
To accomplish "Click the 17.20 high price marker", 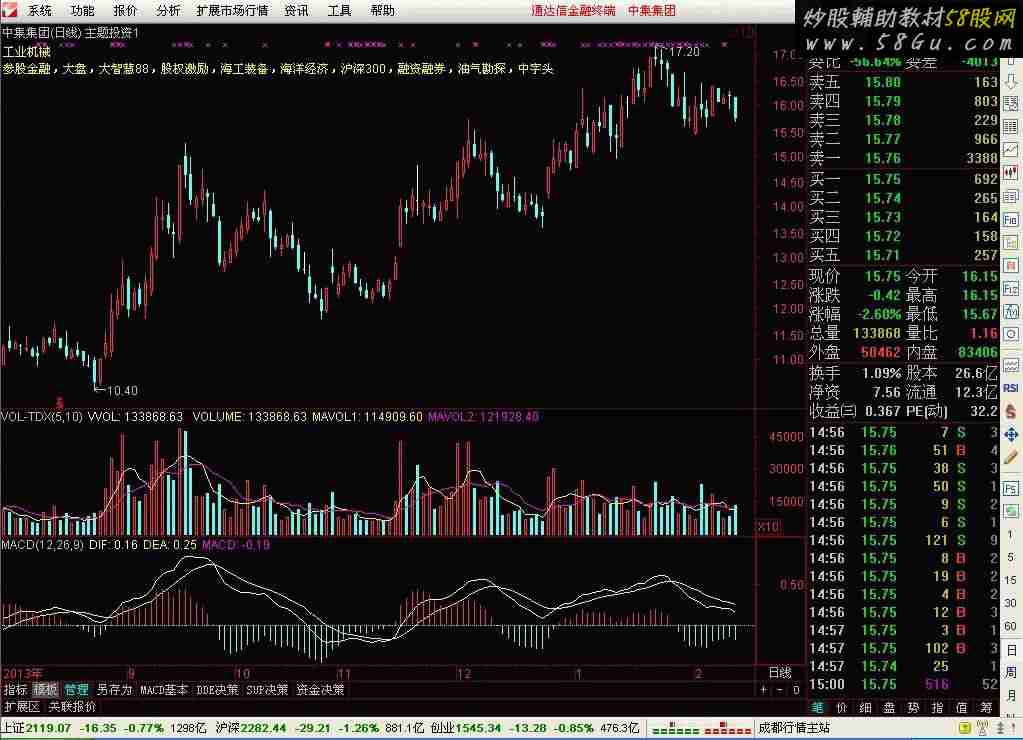I will pyautogui.click(x=684, y=51).
